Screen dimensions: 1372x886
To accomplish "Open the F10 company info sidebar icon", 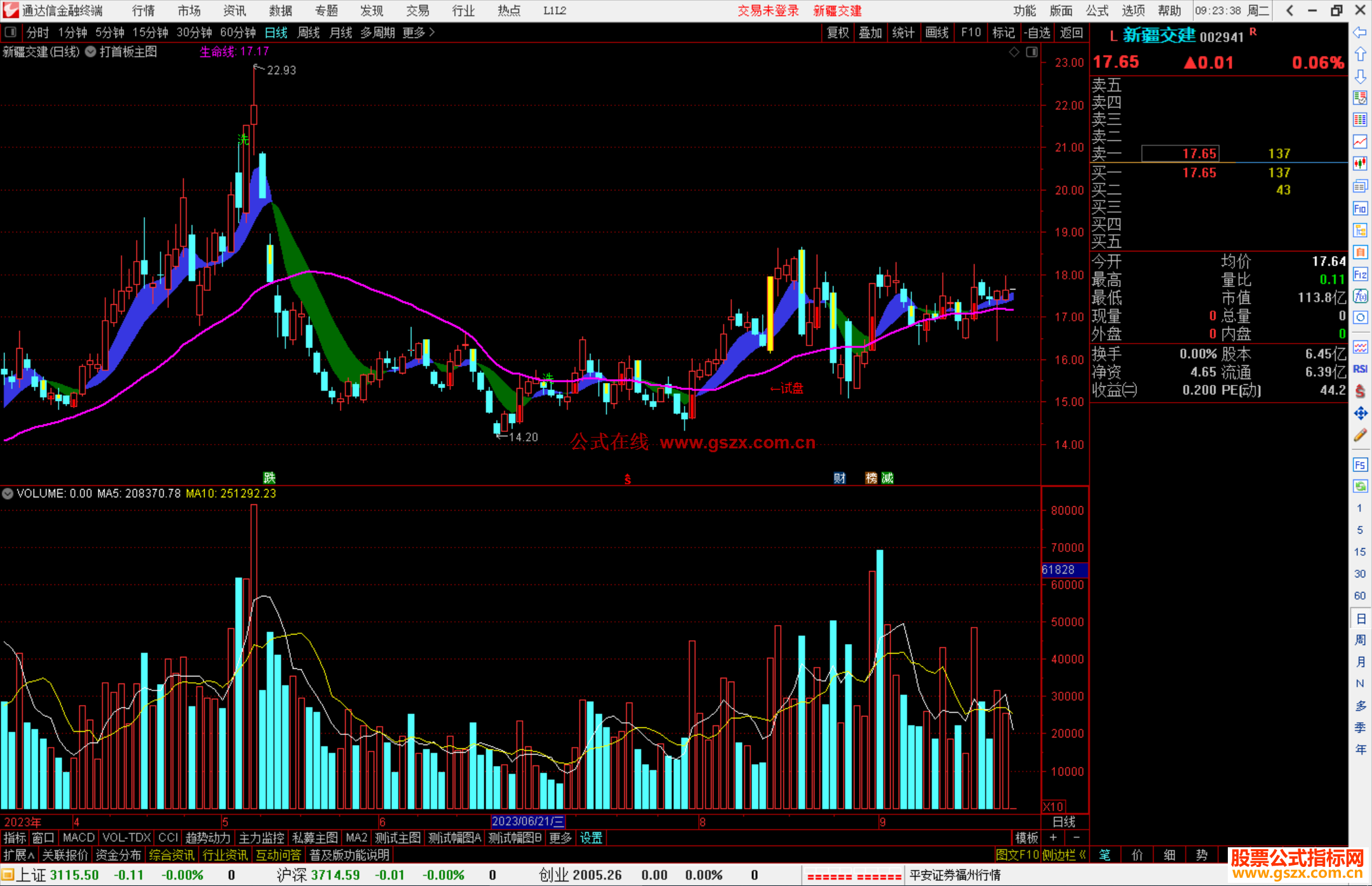I will click(x=1360, y=208).
